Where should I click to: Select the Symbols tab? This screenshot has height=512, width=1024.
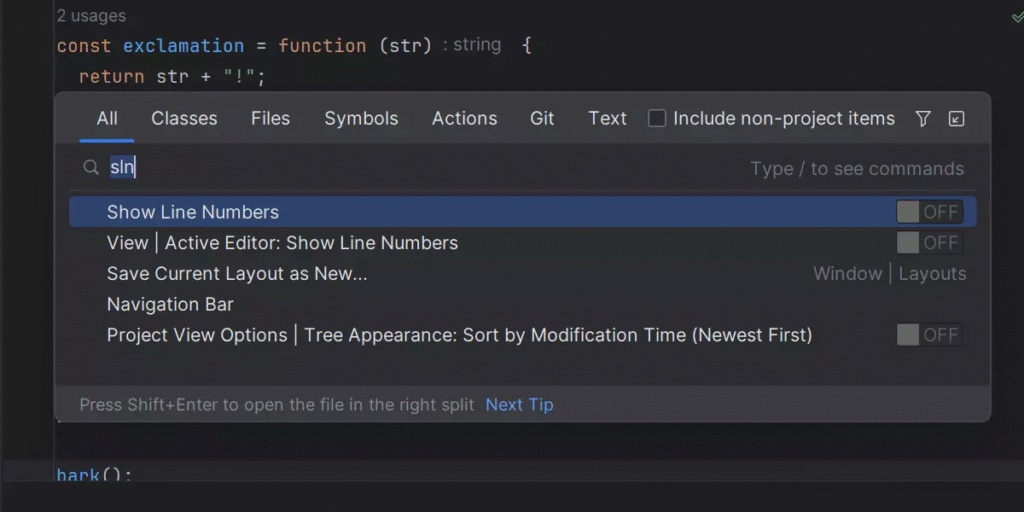361,119
